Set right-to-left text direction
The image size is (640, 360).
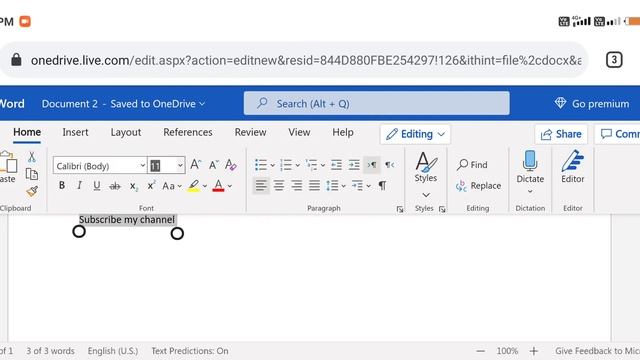coord(389,165)
